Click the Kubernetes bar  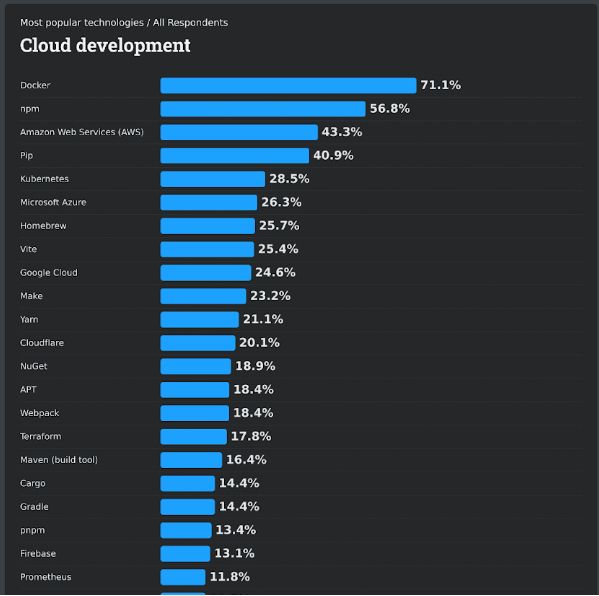click(212, 179)
